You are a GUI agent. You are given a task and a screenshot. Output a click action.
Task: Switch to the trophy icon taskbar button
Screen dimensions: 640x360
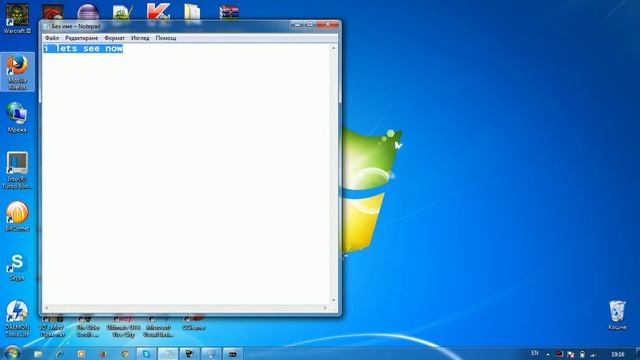click(189, 354)
